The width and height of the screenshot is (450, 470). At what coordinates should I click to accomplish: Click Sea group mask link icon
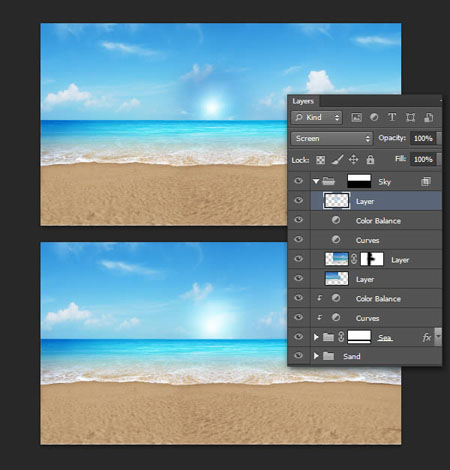pyautogui.click(x=341, y=337)
